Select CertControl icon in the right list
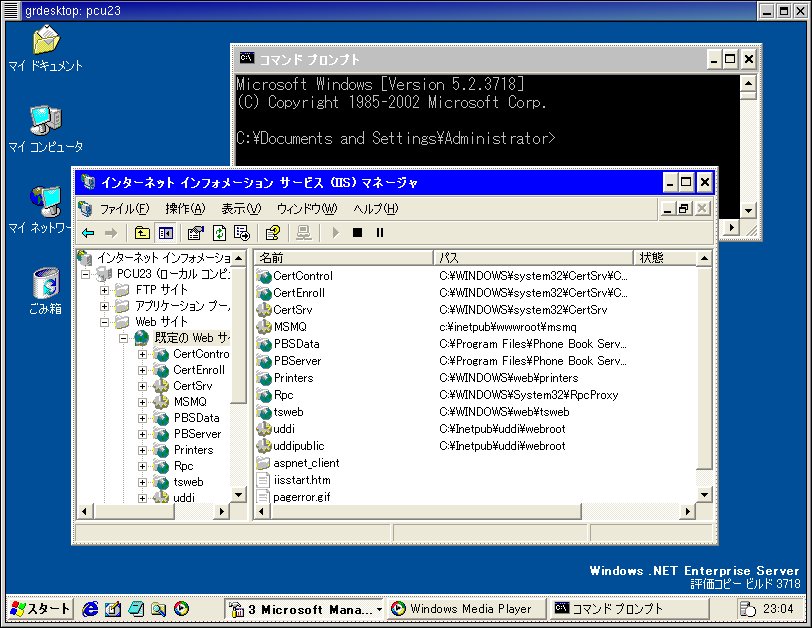Viewport: 812px width, 628px height. 264,276
